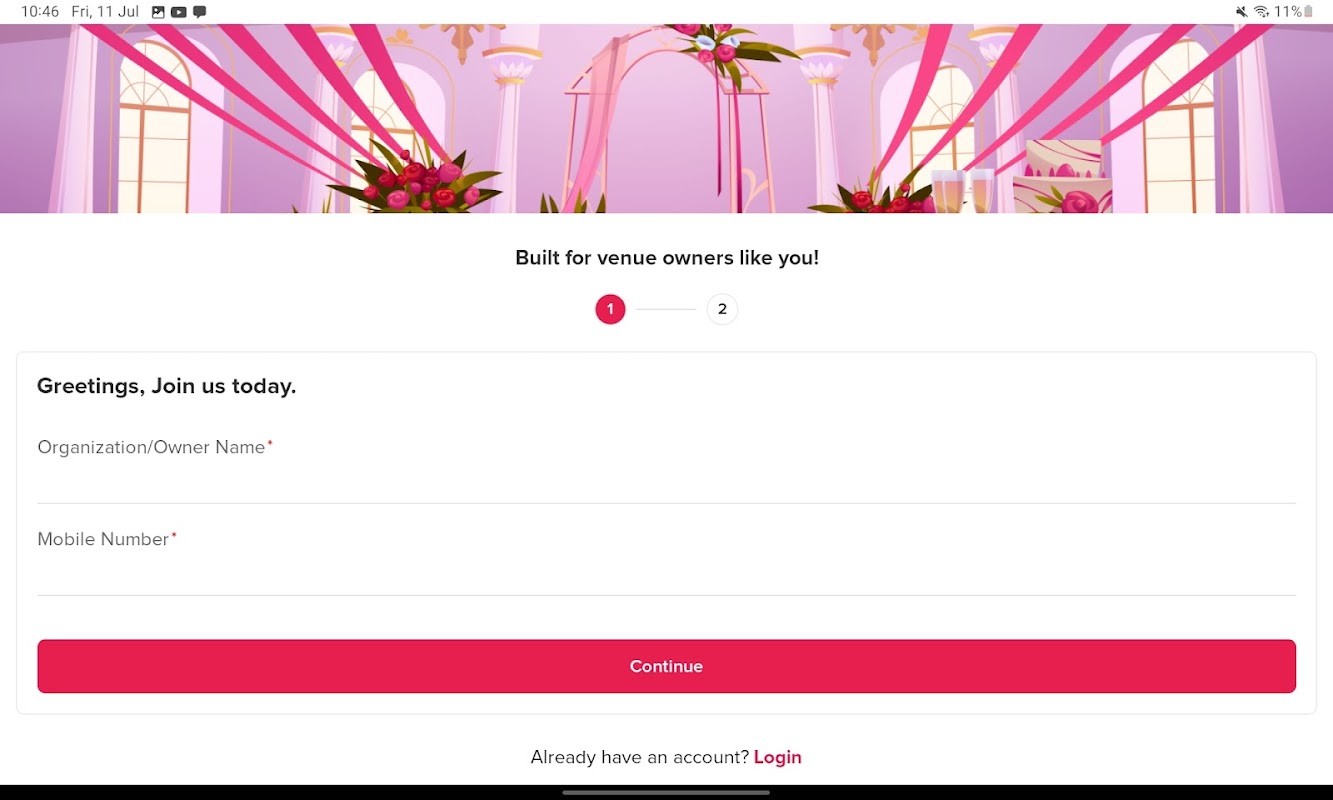Tap the YouTube notification icon
Screen dimensions: 1333x800
(x=178, y=12)
